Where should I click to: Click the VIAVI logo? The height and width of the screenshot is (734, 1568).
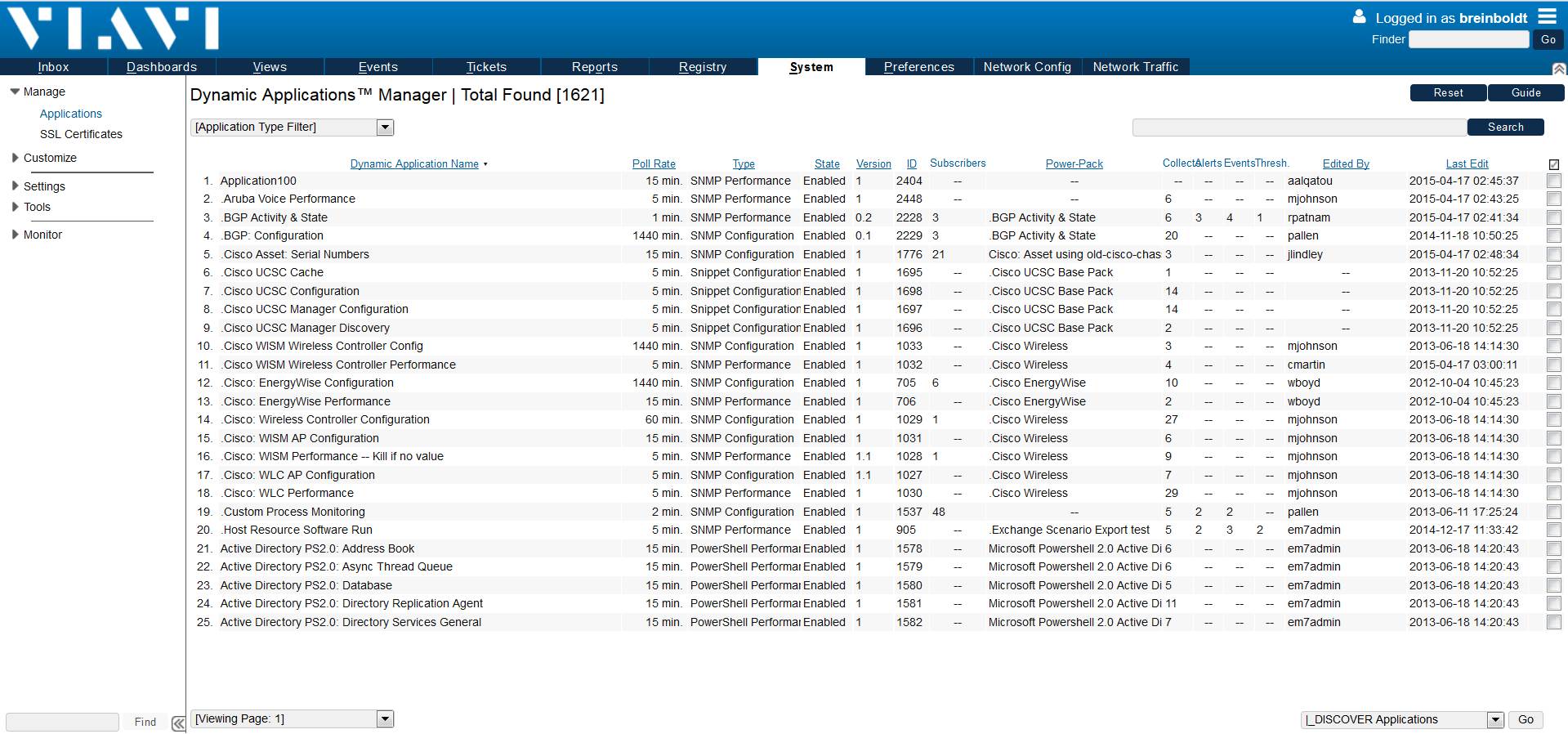pos(113,29)
